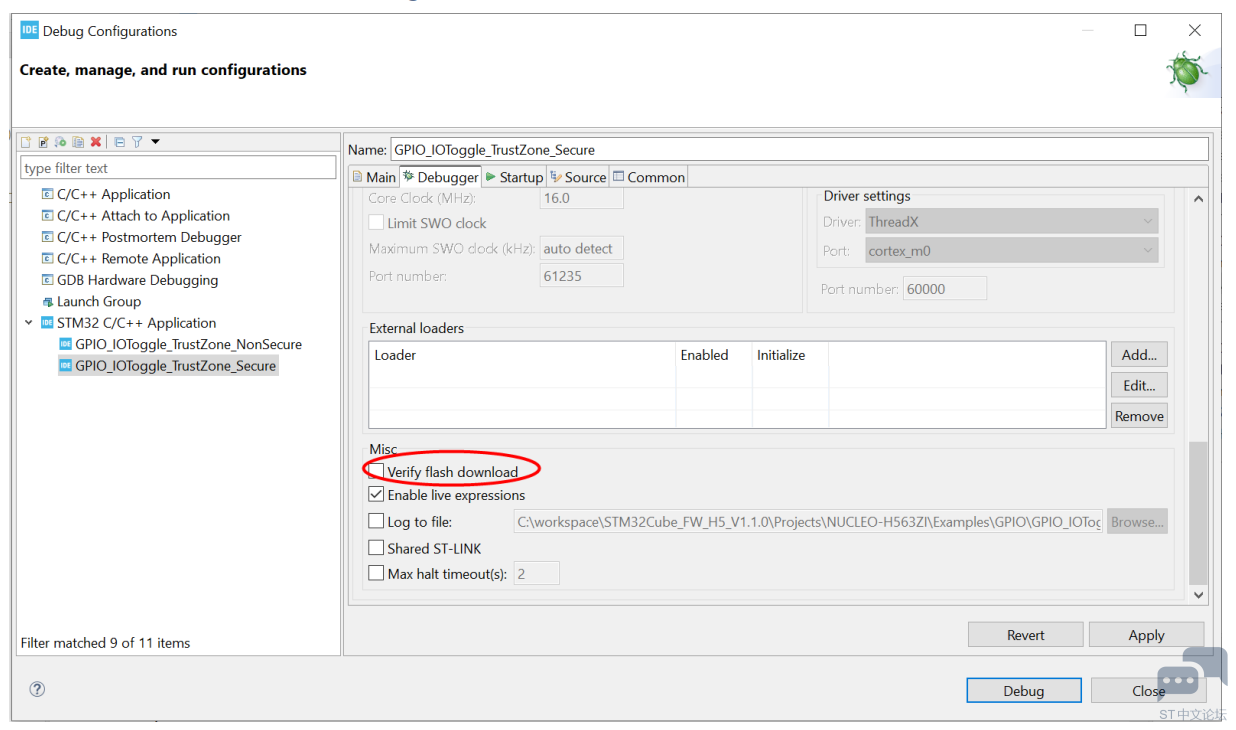Open the Startup tab
The image size is (1236, 730).
point(514,177)
